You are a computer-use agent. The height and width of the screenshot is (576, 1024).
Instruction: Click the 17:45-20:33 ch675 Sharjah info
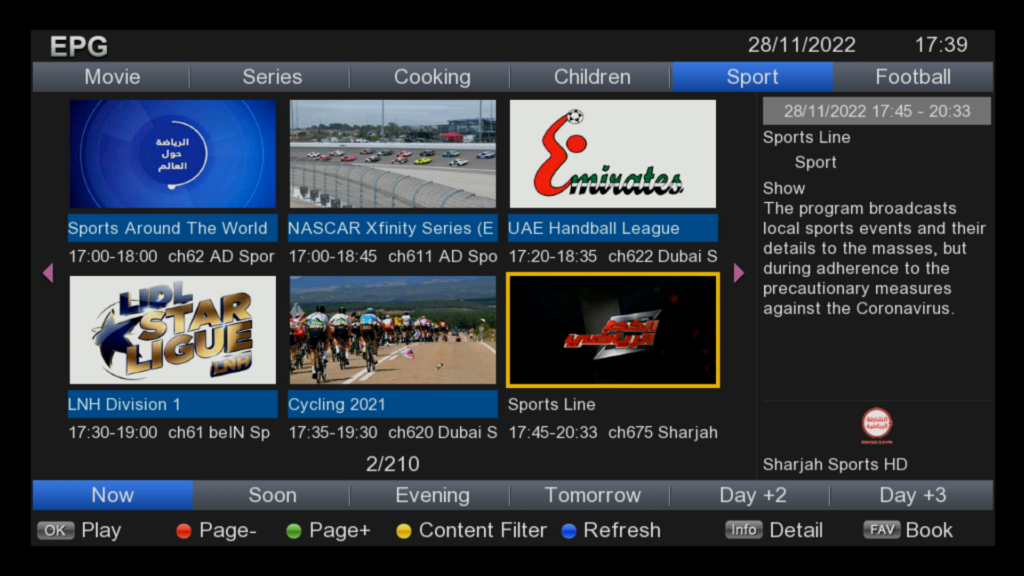pos(613,432)
